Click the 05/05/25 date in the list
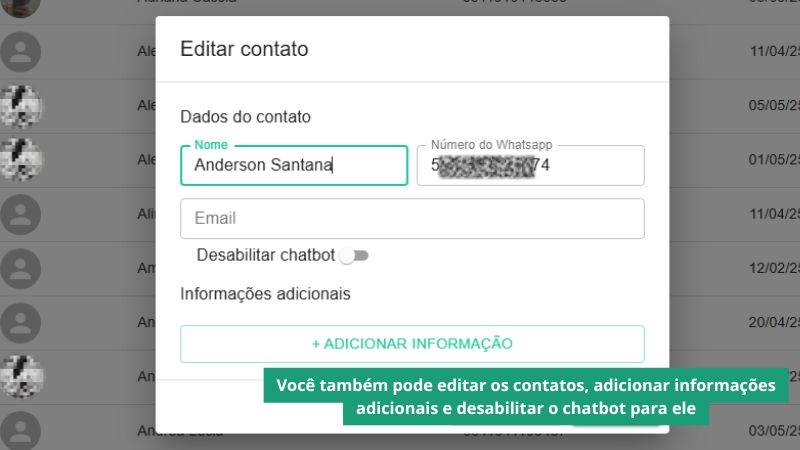The height and width of the screenshot is (450, 800). click(x=774, y=105)
